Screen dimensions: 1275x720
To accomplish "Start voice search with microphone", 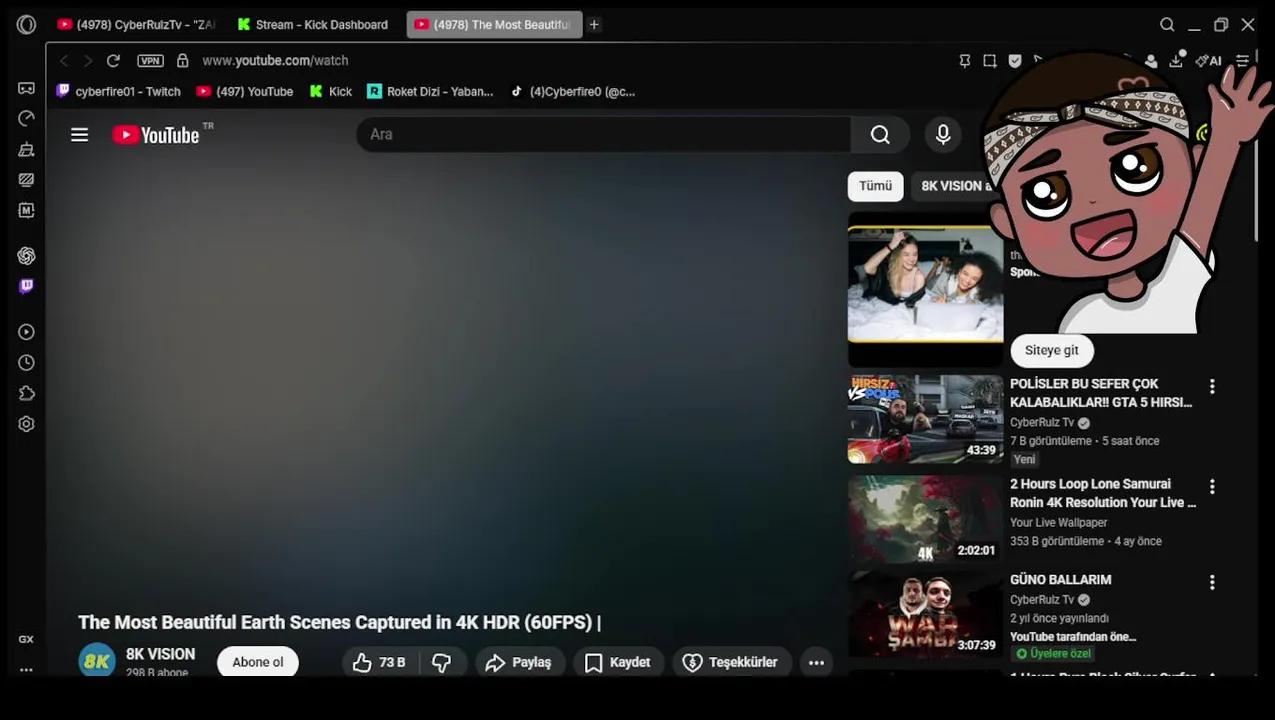I will click(943, 134).
